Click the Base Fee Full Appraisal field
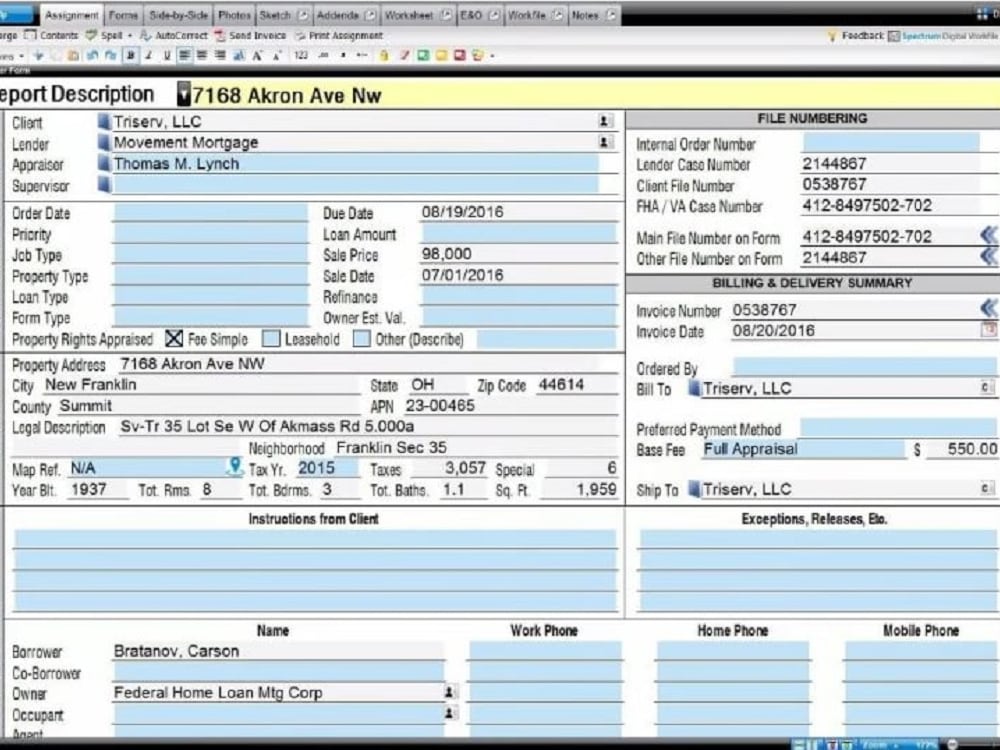 click(x=803, y=449)
